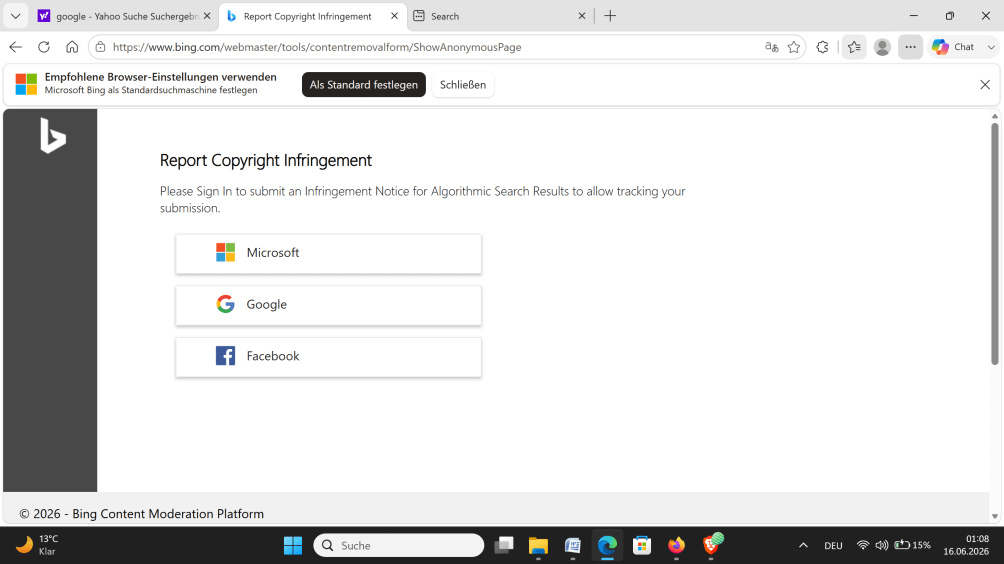
Task: Open Copilot Chat button
Action: click(953, 47)
